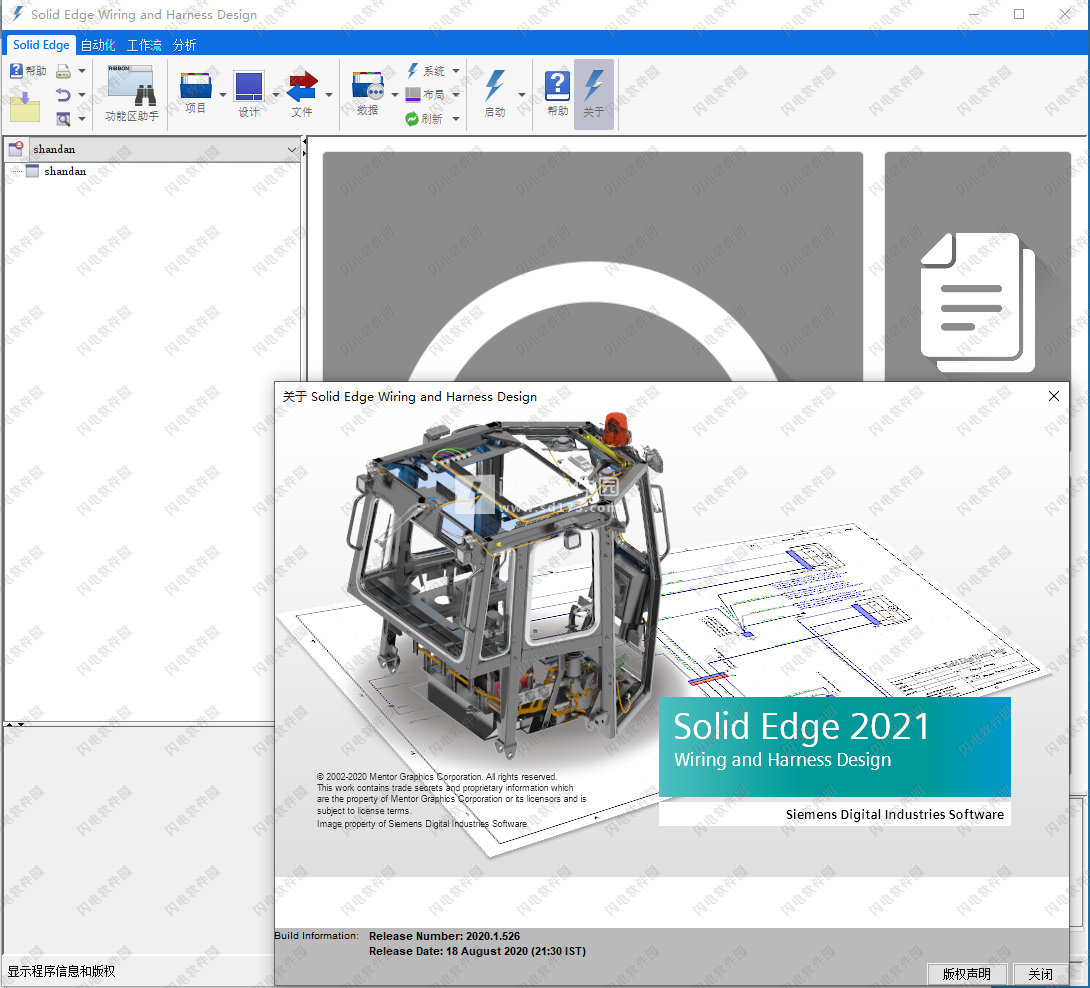Open the shandan project combo box
The image size is (1090, 988).
pyautogui.click(x=165, y=149)
